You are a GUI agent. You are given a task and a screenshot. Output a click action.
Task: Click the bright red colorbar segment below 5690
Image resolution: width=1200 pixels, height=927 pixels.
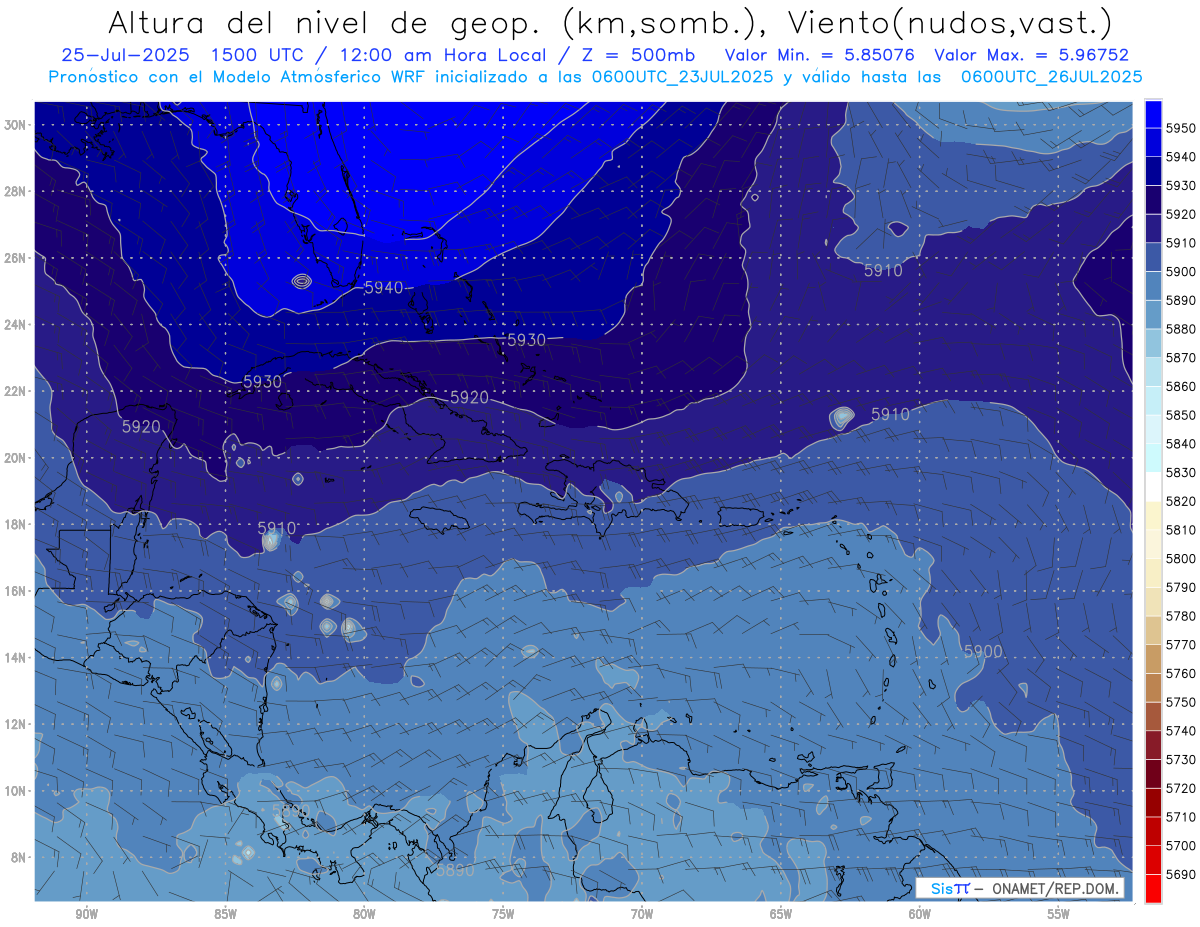1153,888
